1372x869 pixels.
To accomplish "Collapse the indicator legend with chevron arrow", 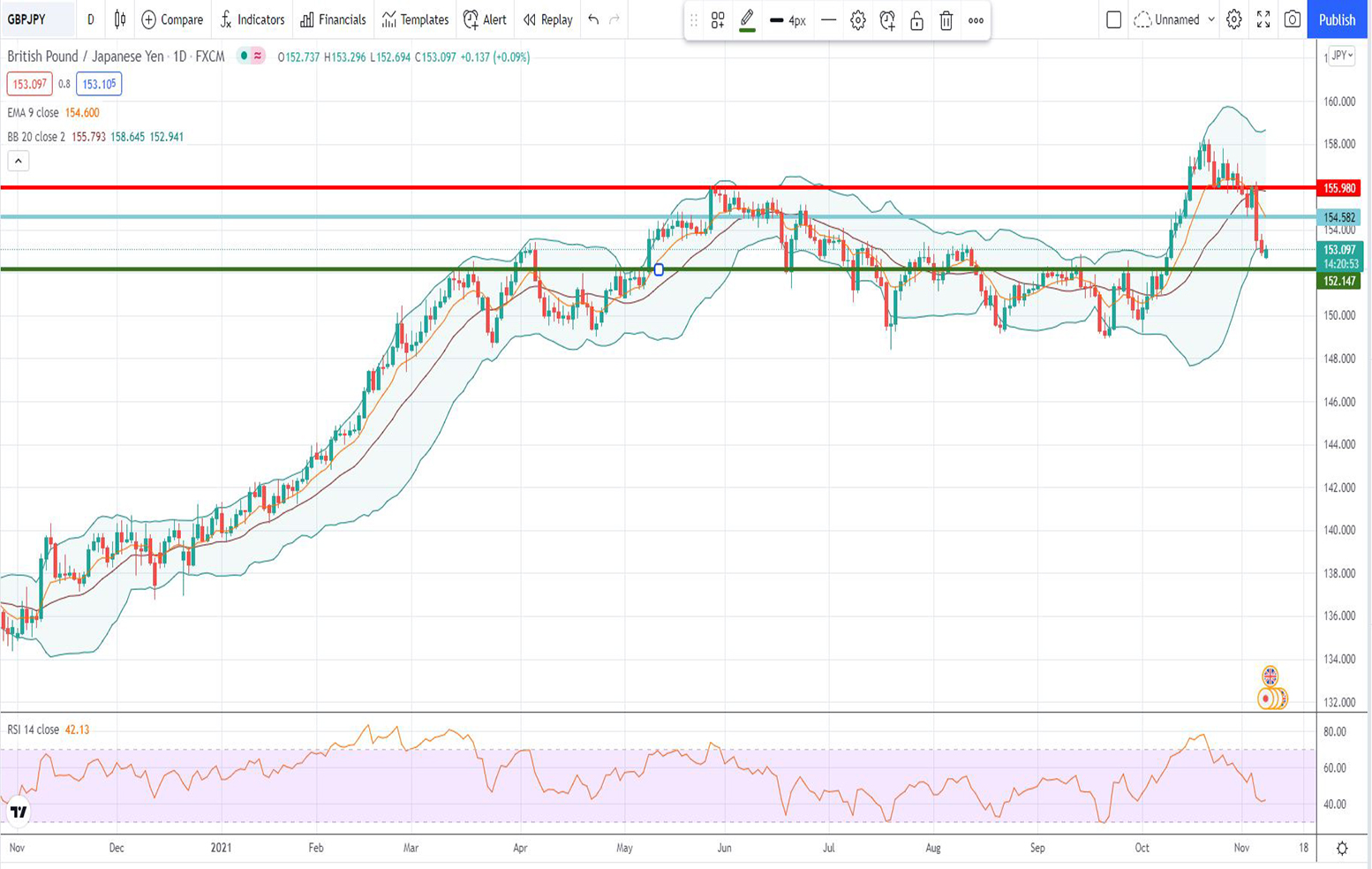I will [x=19, y=161].
